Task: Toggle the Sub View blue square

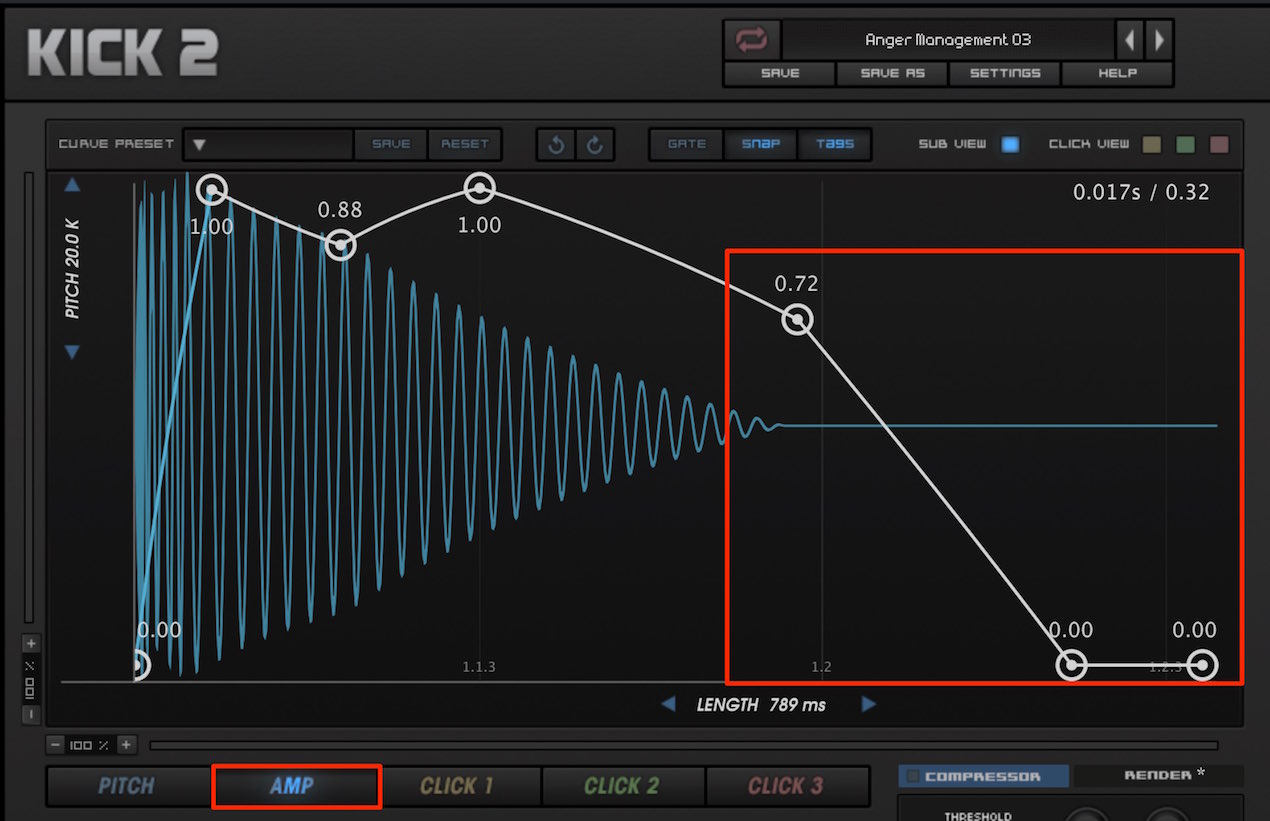Action: point(1010,144)
